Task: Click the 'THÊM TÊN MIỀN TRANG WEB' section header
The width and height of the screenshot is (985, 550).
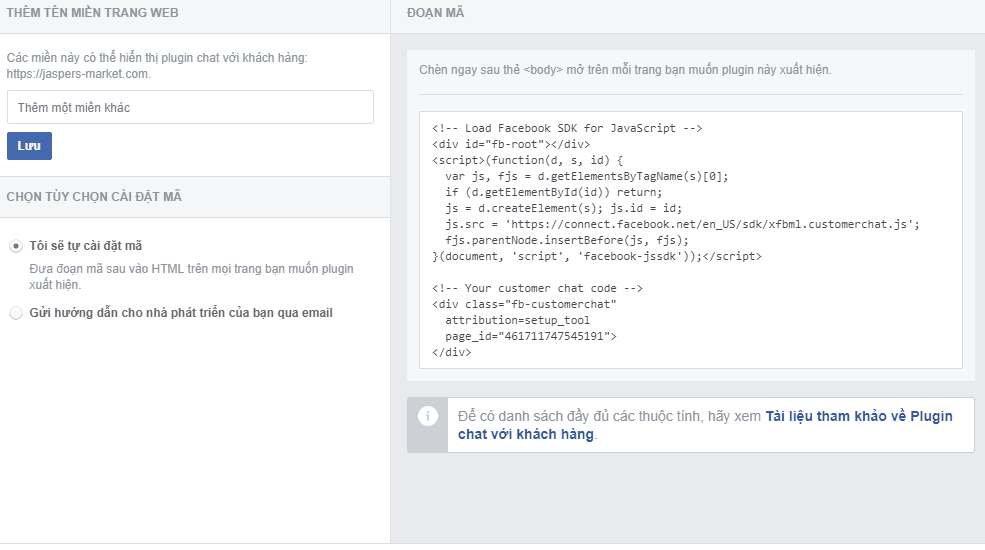Action: [x=93, y=12]
